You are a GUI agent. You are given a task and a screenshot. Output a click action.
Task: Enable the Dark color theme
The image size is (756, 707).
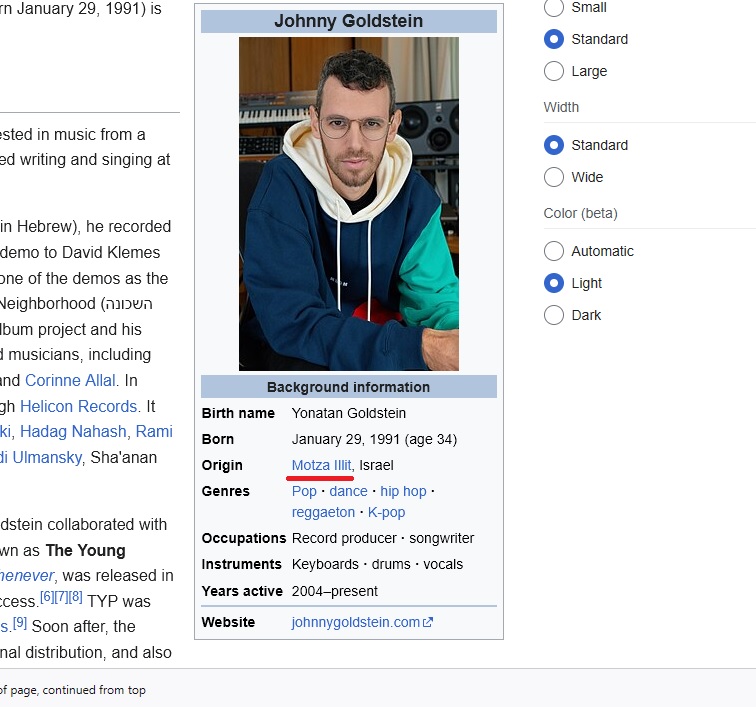pos(554,315)
